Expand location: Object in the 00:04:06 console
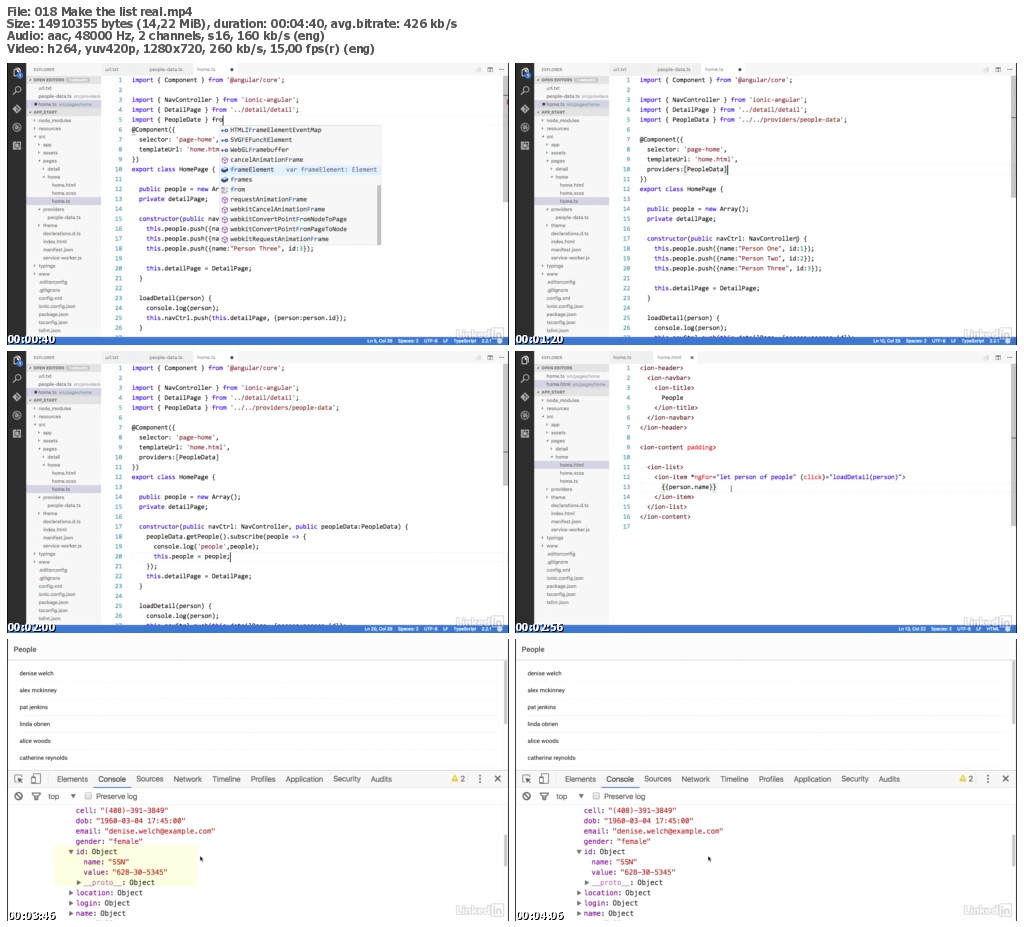1024x927 pixels. click(x=579, y=893)
